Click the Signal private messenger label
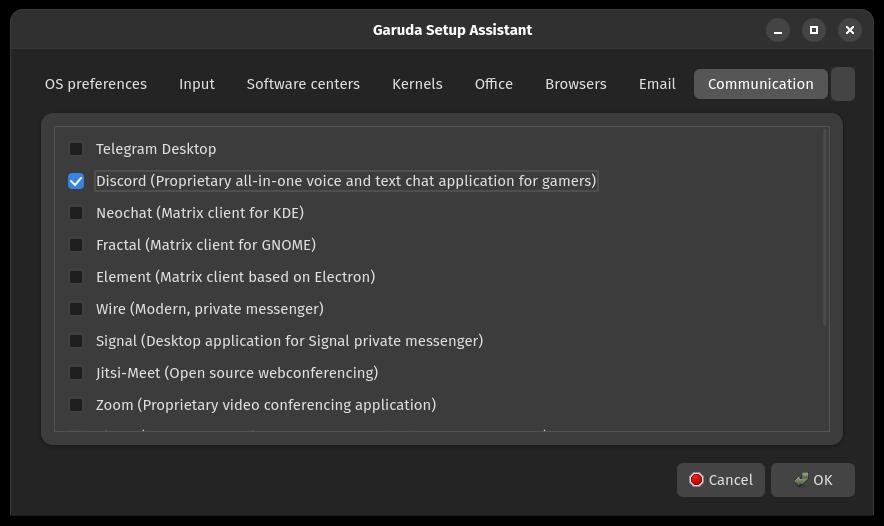The image size is (884, 526). coord(289,341)
